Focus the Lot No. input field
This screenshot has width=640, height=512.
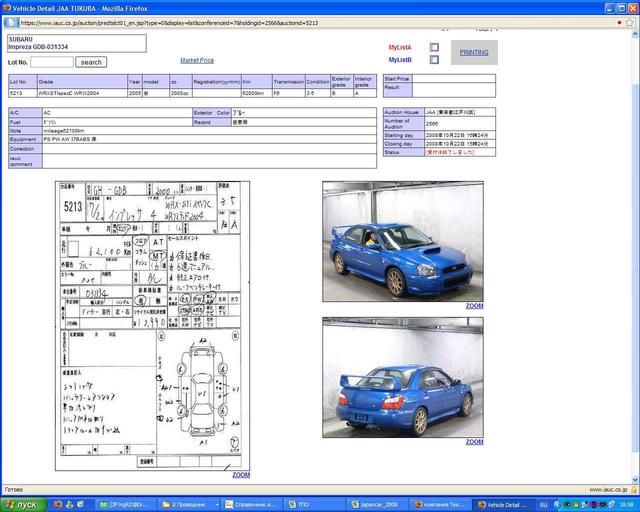pyautogui.click(x=52, y=62)
